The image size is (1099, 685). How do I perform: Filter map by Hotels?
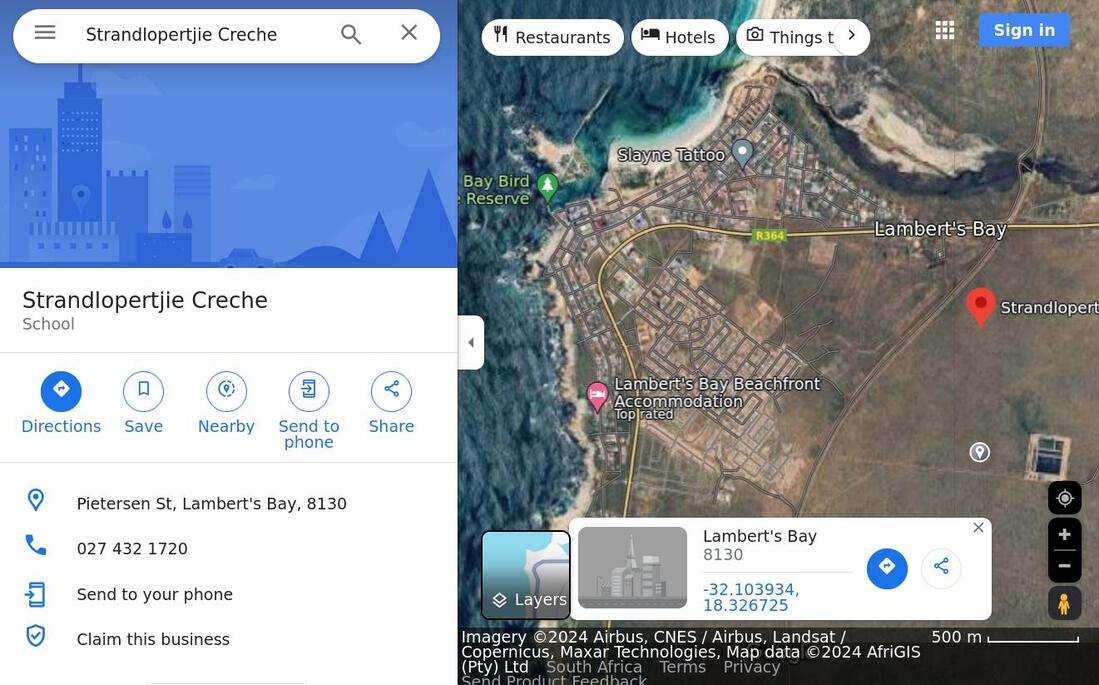point(679,37)
